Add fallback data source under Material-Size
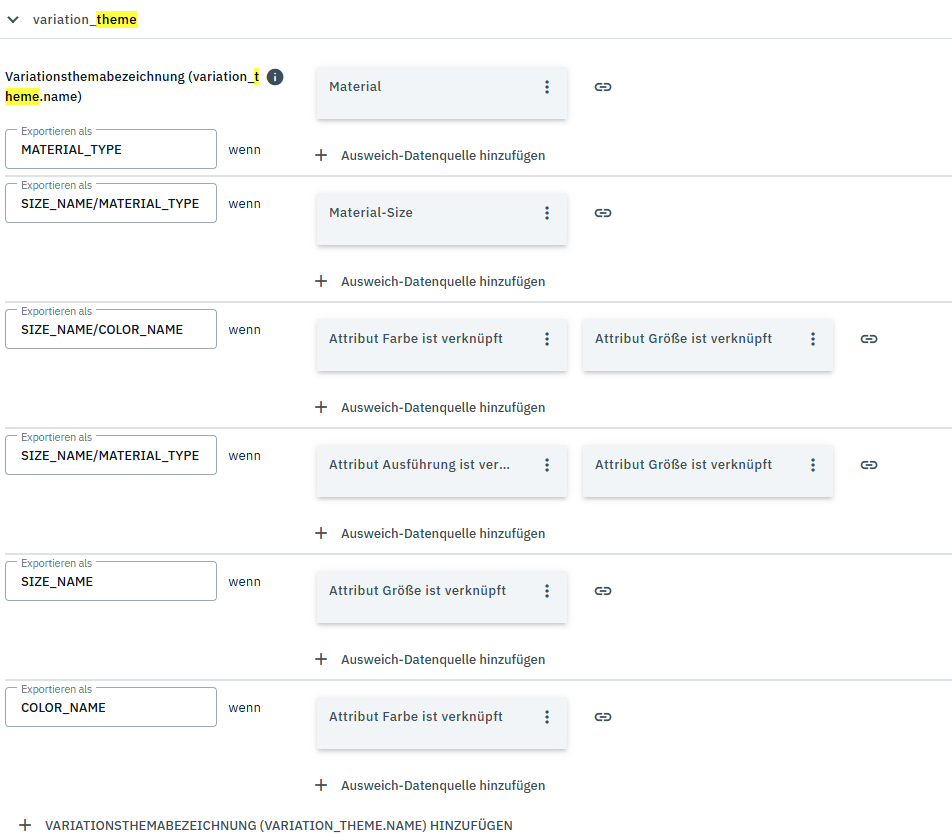The height and width of the screenshot is (836, 952). pos(431,281)
